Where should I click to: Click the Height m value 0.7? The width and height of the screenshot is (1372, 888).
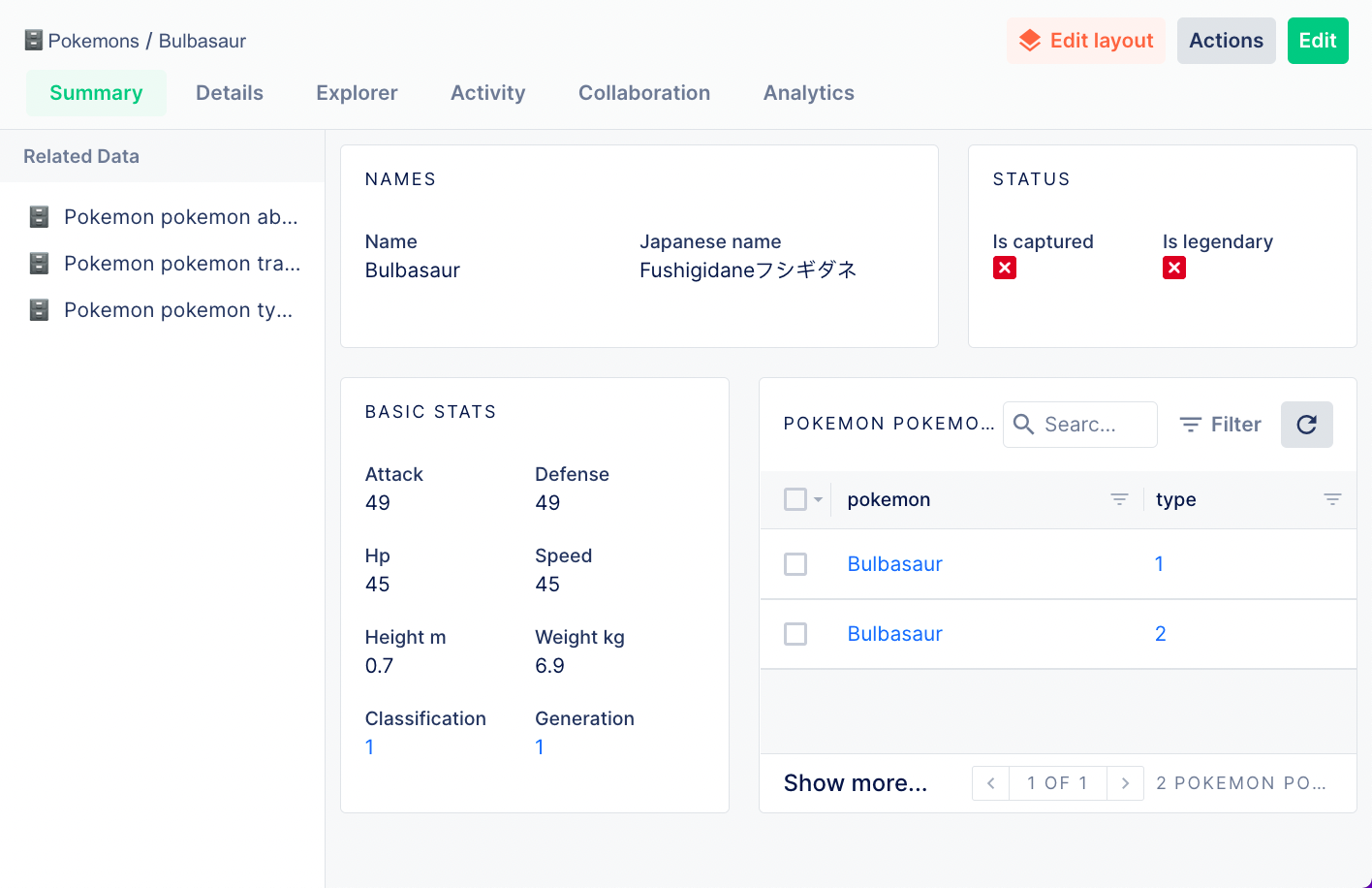pos(380,666)
